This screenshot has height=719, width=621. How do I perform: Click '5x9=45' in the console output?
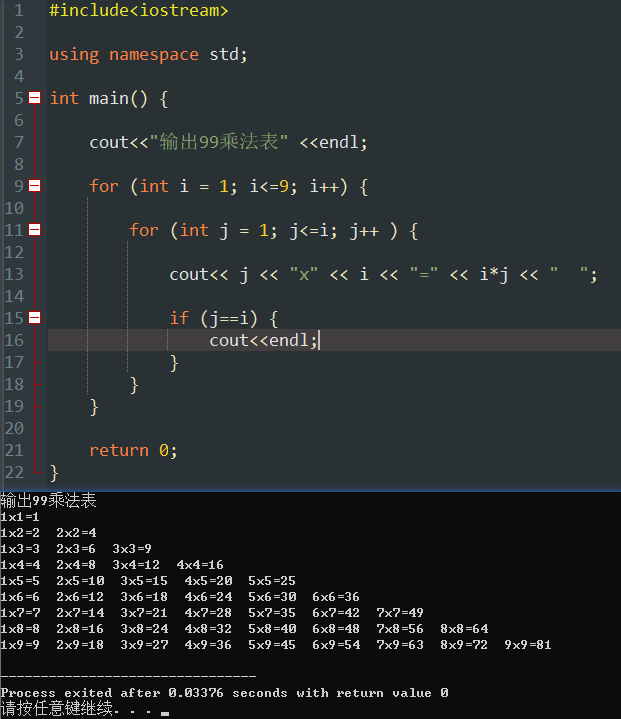[272, 645]
